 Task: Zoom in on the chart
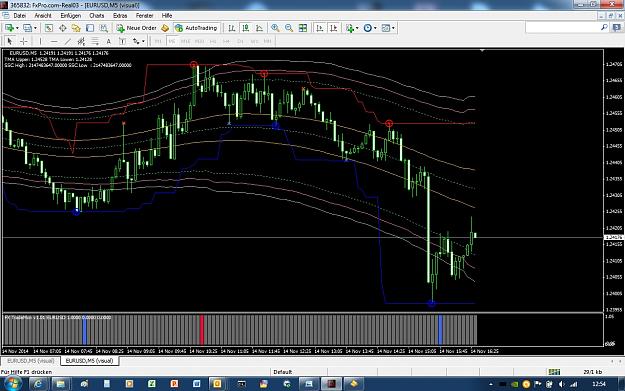275,28
